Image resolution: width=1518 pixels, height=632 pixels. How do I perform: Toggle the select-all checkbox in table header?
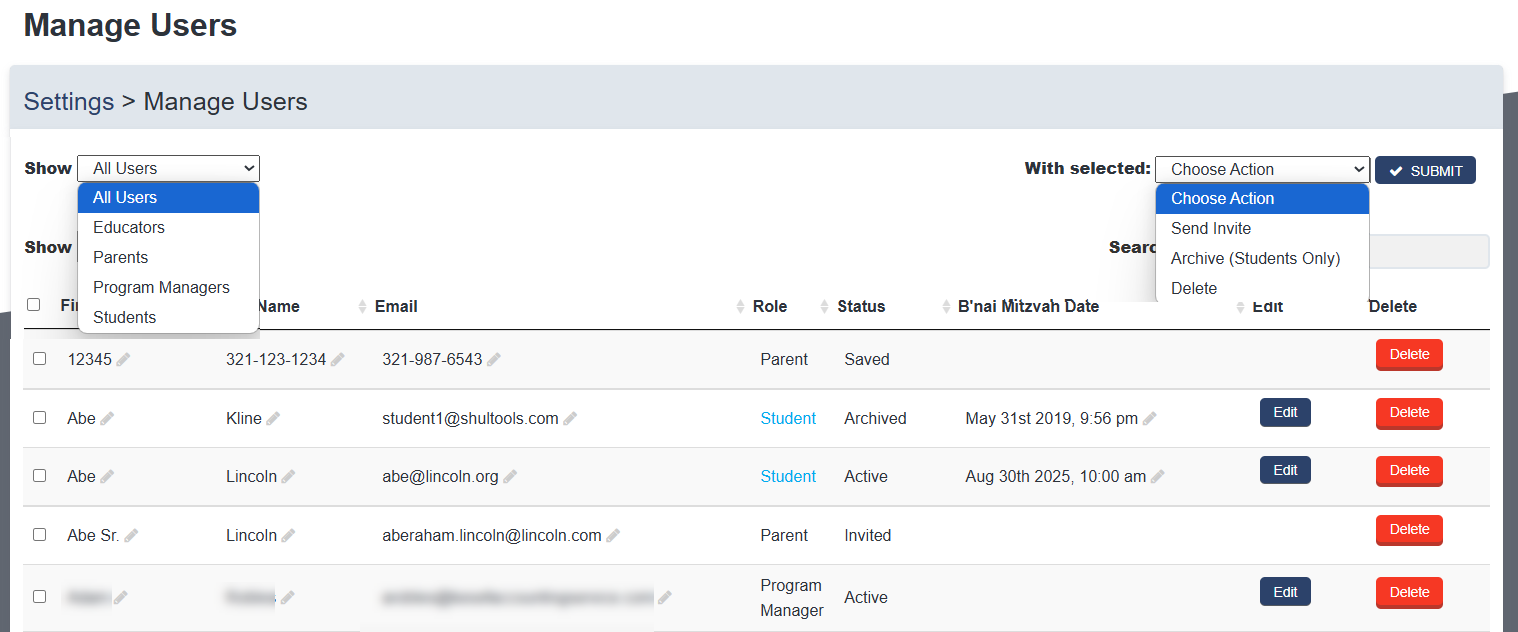34,305
